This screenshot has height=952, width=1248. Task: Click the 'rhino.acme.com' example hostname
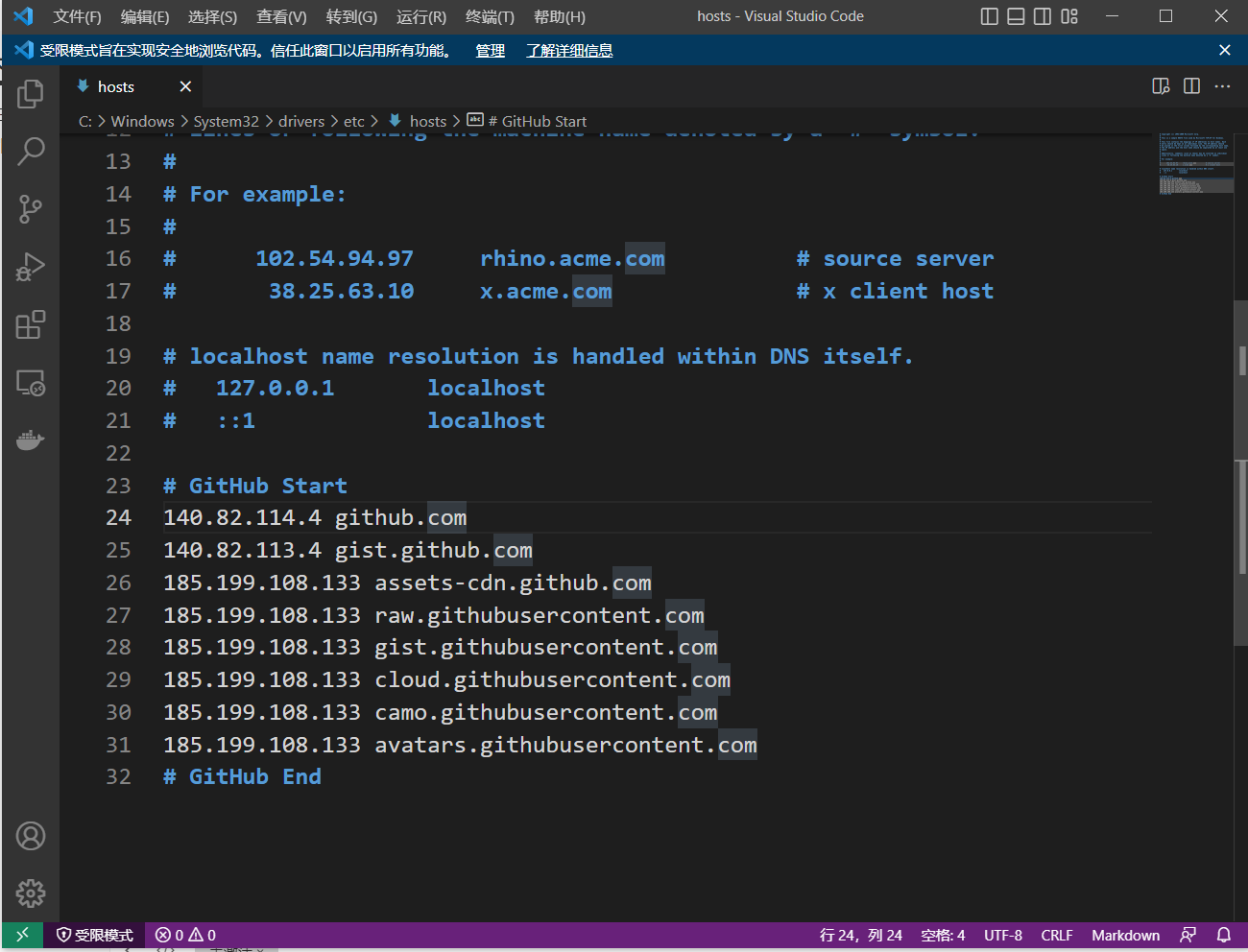coord(572,259)
